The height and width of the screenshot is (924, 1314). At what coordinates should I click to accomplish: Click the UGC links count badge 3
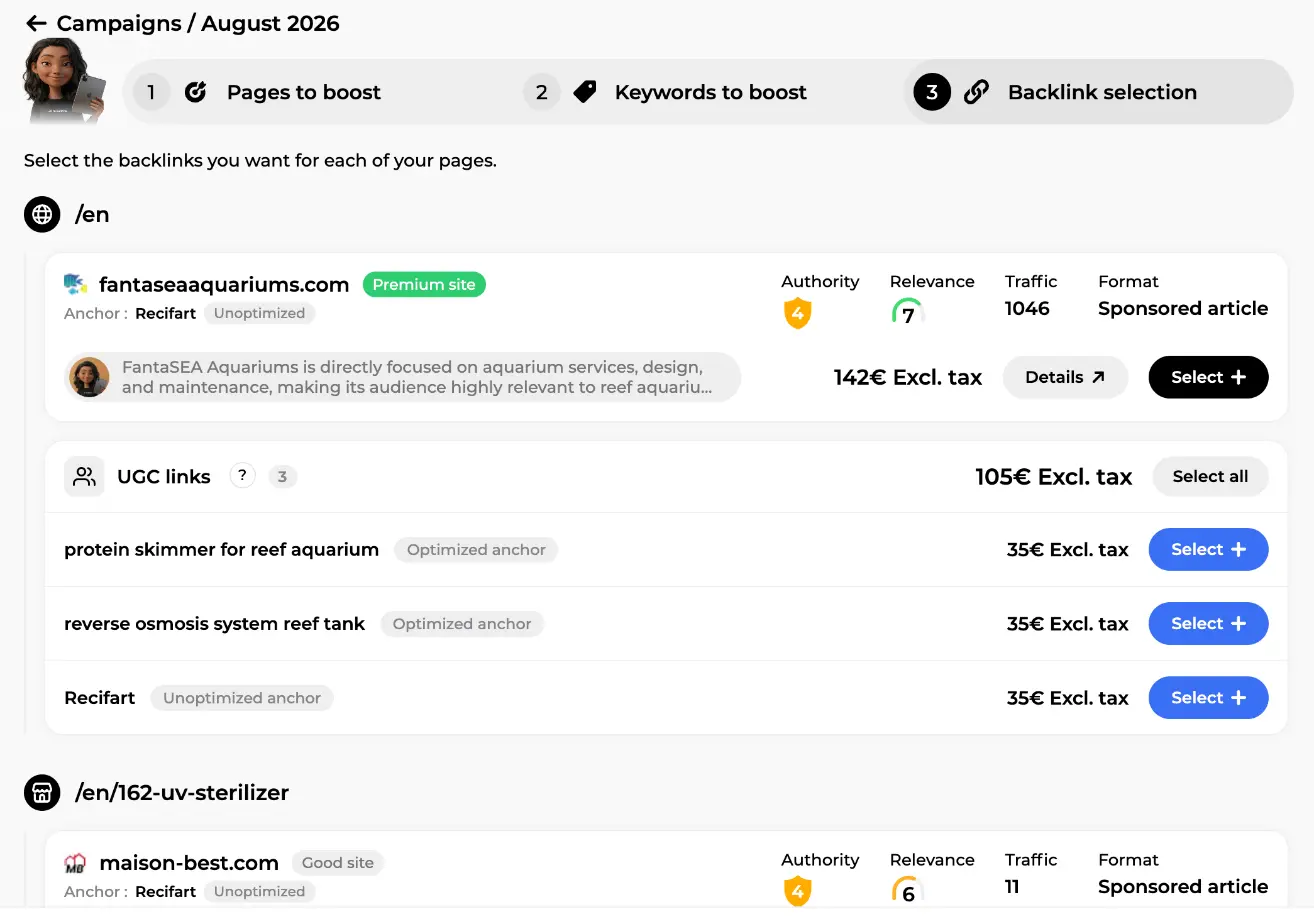click(x=282, y=477)
